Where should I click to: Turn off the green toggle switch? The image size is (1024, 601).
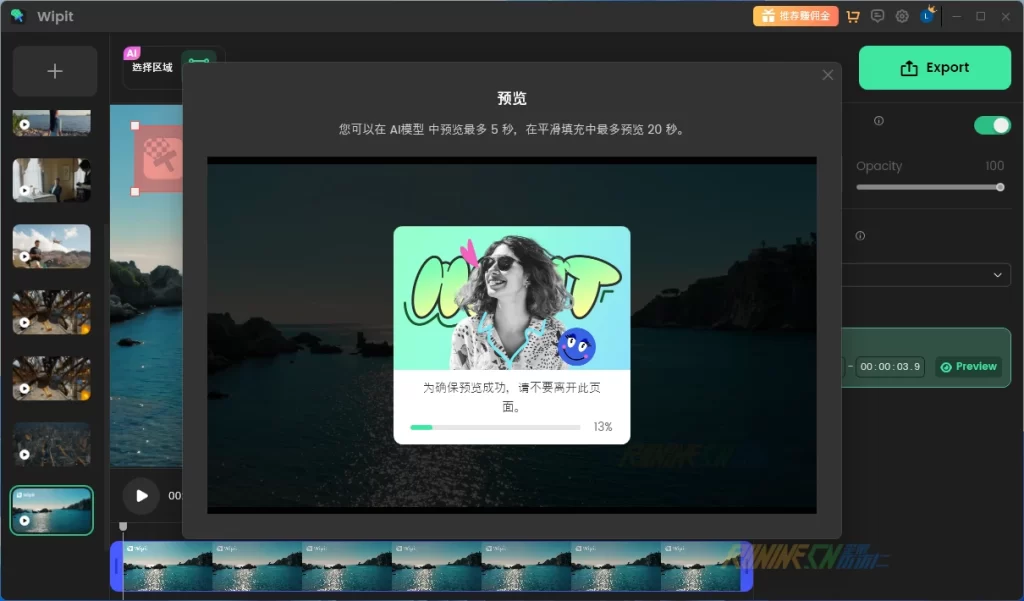(992, 125)
